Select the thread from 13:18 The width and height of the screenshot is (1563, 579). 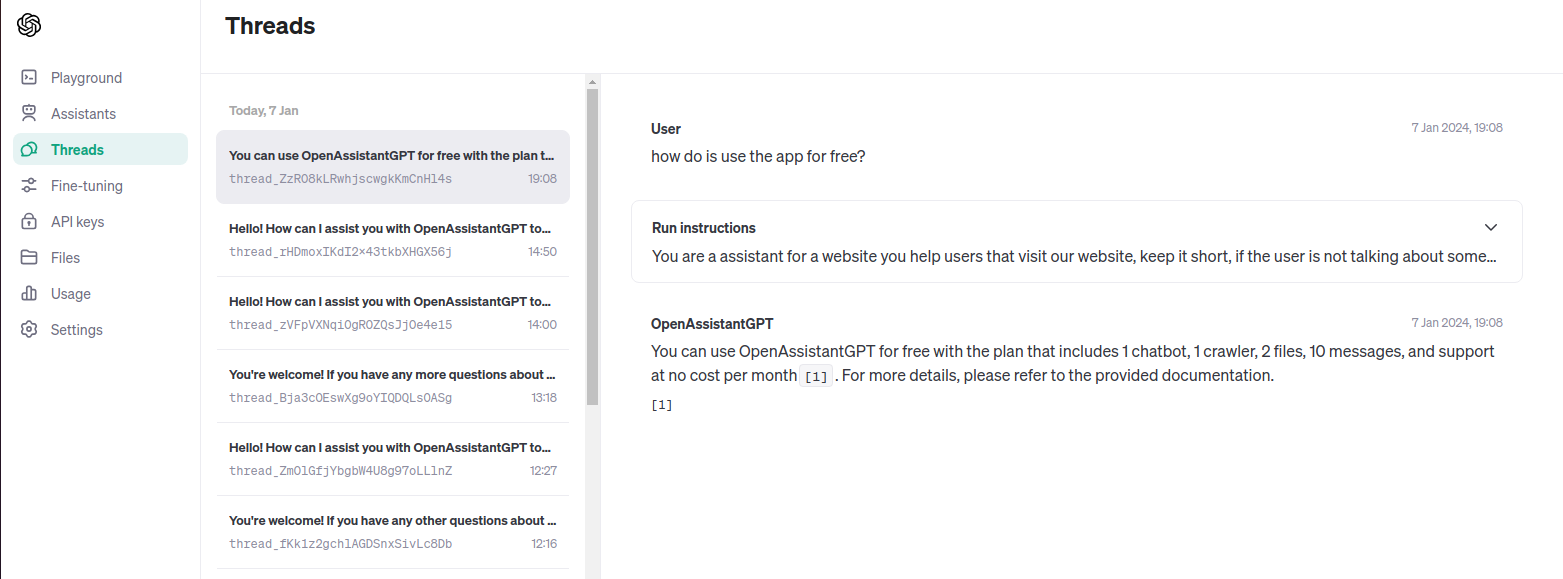point(392,386)
